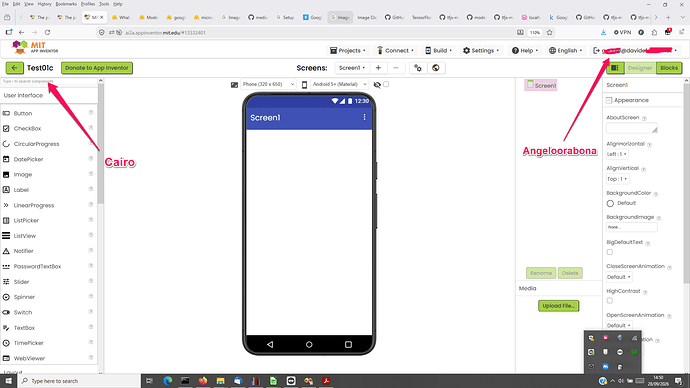Open Adobe Acrobat from the taskbar

(x=326, y=381)
